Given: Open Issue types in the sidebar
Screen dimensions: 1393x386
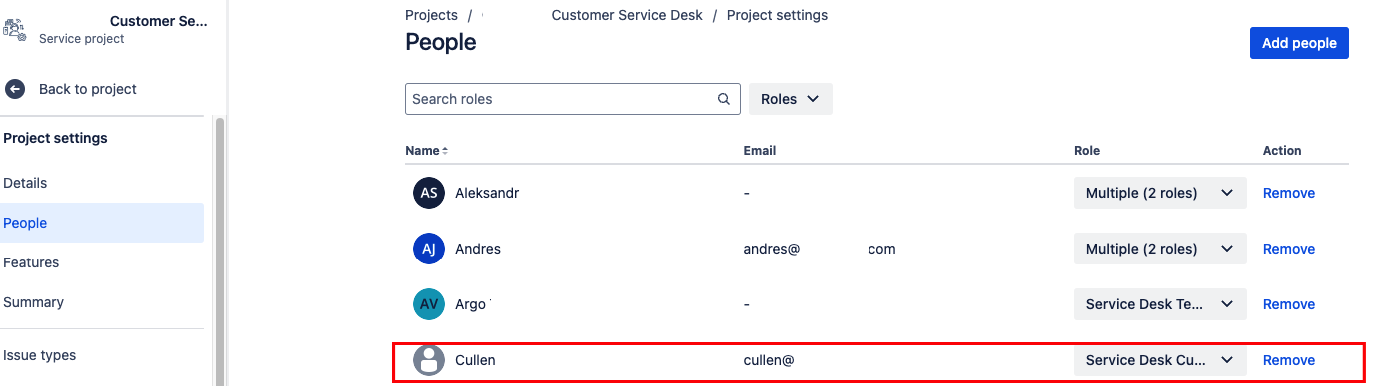Looking at the screenshot, I should 40,355.
